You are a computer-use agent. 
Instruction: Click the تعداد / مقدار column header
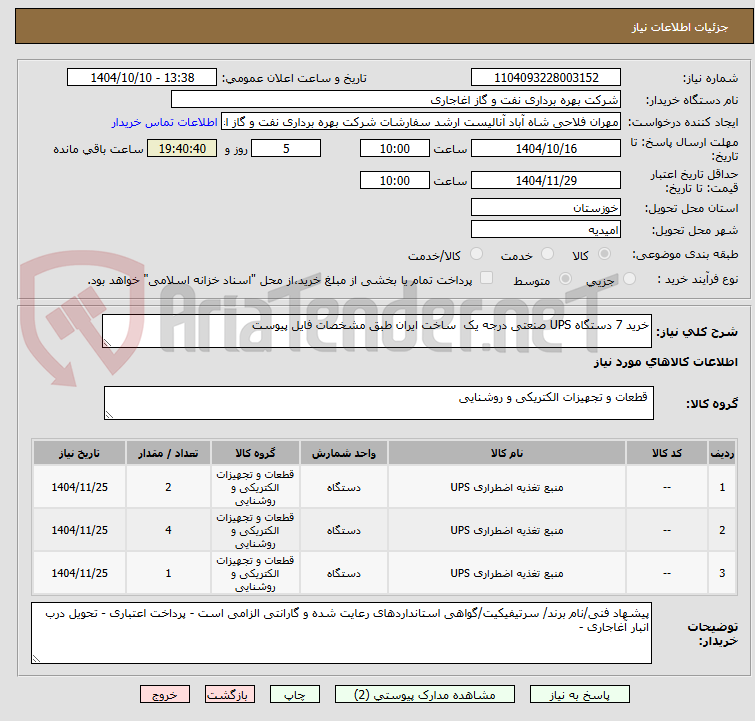(x=168, y=453)
